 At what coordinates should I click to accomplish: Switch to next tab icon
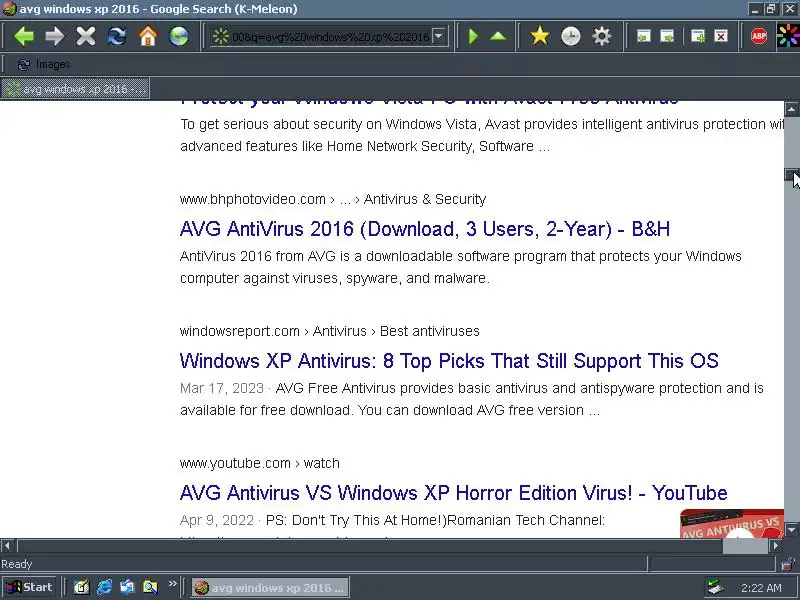click(667, 36)
